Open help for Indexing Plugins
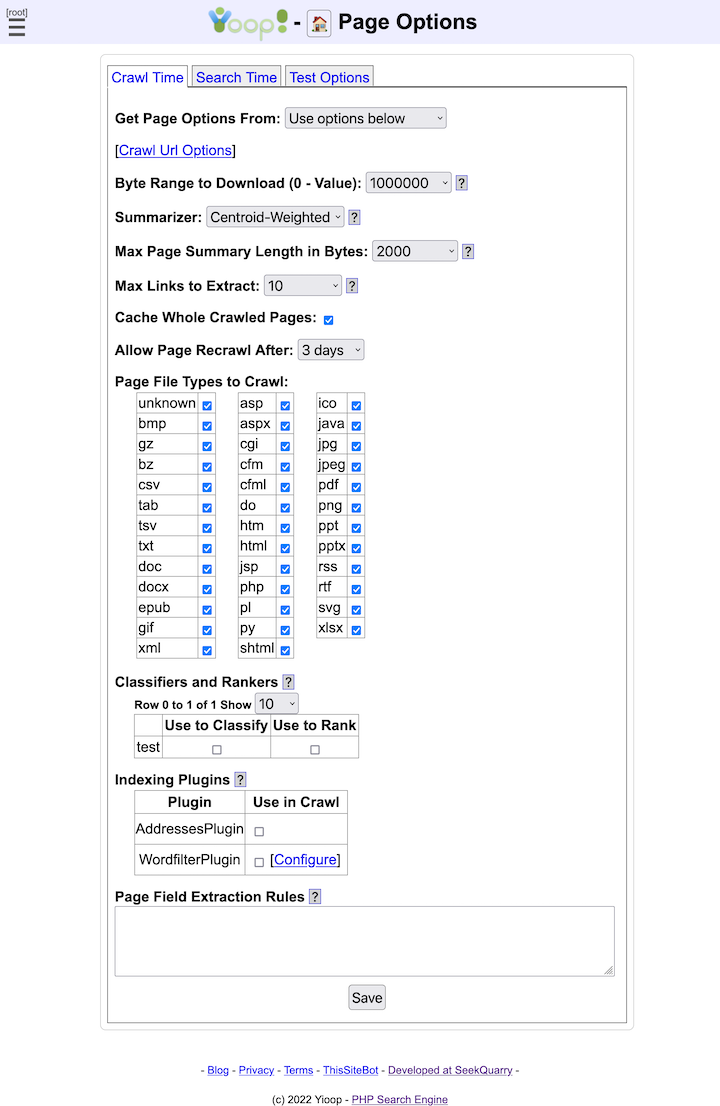The height and width of the screenshot is (1106, 720). pyautogui.click(x=240, y=779)
